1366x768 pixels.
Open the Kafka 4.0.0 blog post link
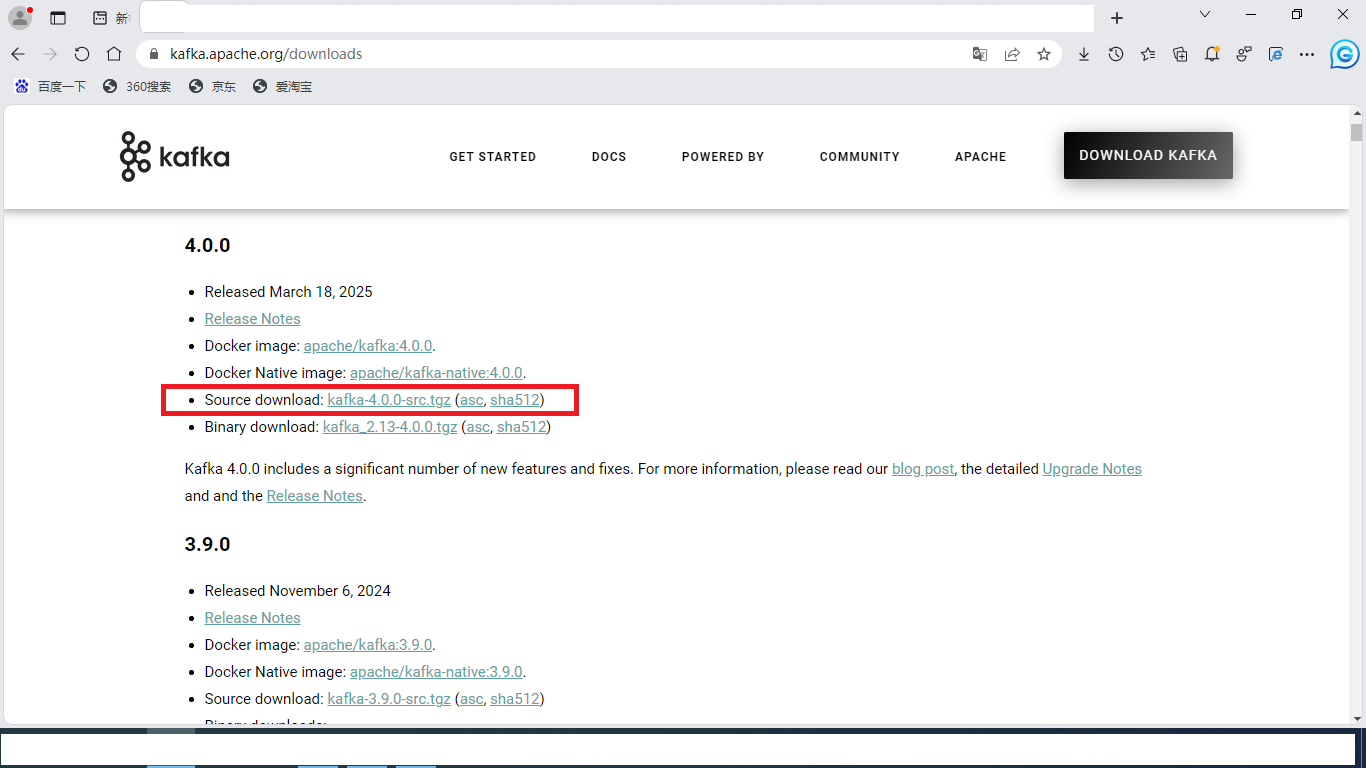pyautogui.click(x=923, y=469)
